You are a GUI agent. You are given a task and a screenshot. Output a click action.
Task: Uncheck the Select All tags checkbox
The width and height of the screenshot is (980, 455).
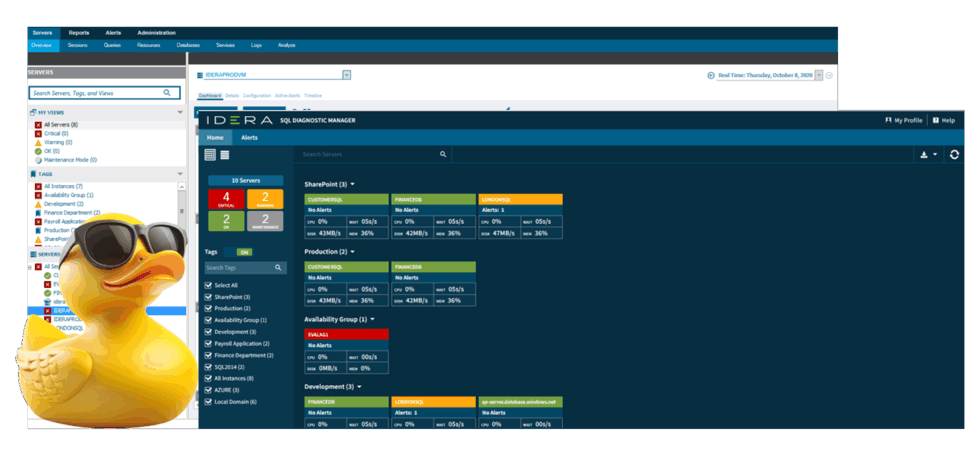(x=208, y=285)
